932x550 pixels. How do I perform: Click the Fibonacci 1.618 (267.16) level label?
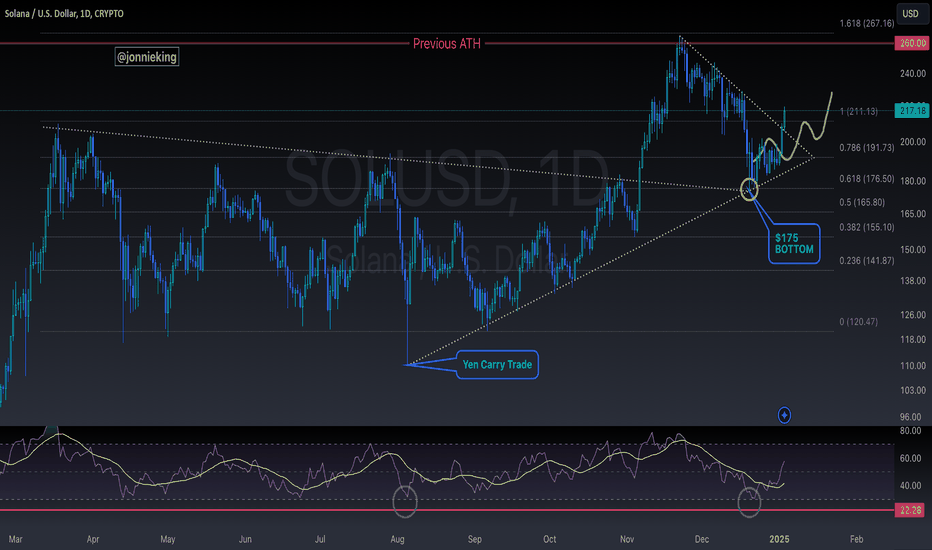[866, 24]
